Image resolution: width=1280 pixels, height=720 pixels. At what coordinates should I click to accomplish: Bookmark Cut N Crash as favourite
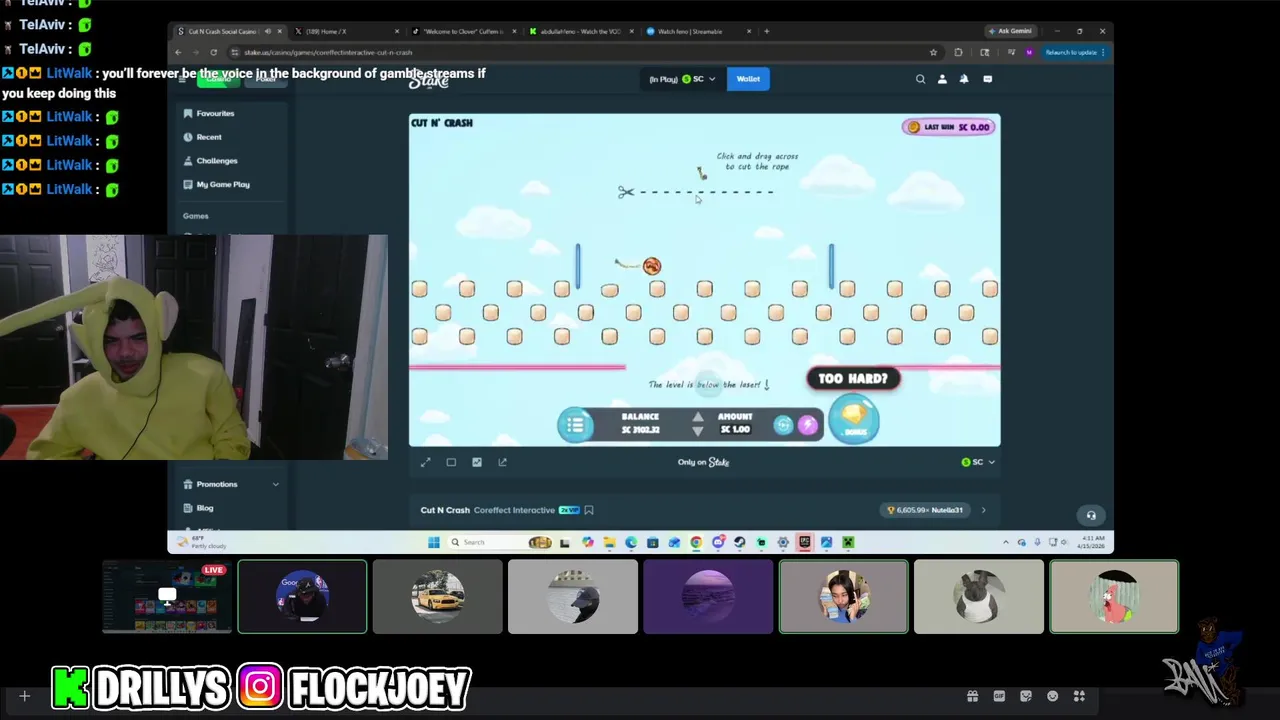point(589,510)
